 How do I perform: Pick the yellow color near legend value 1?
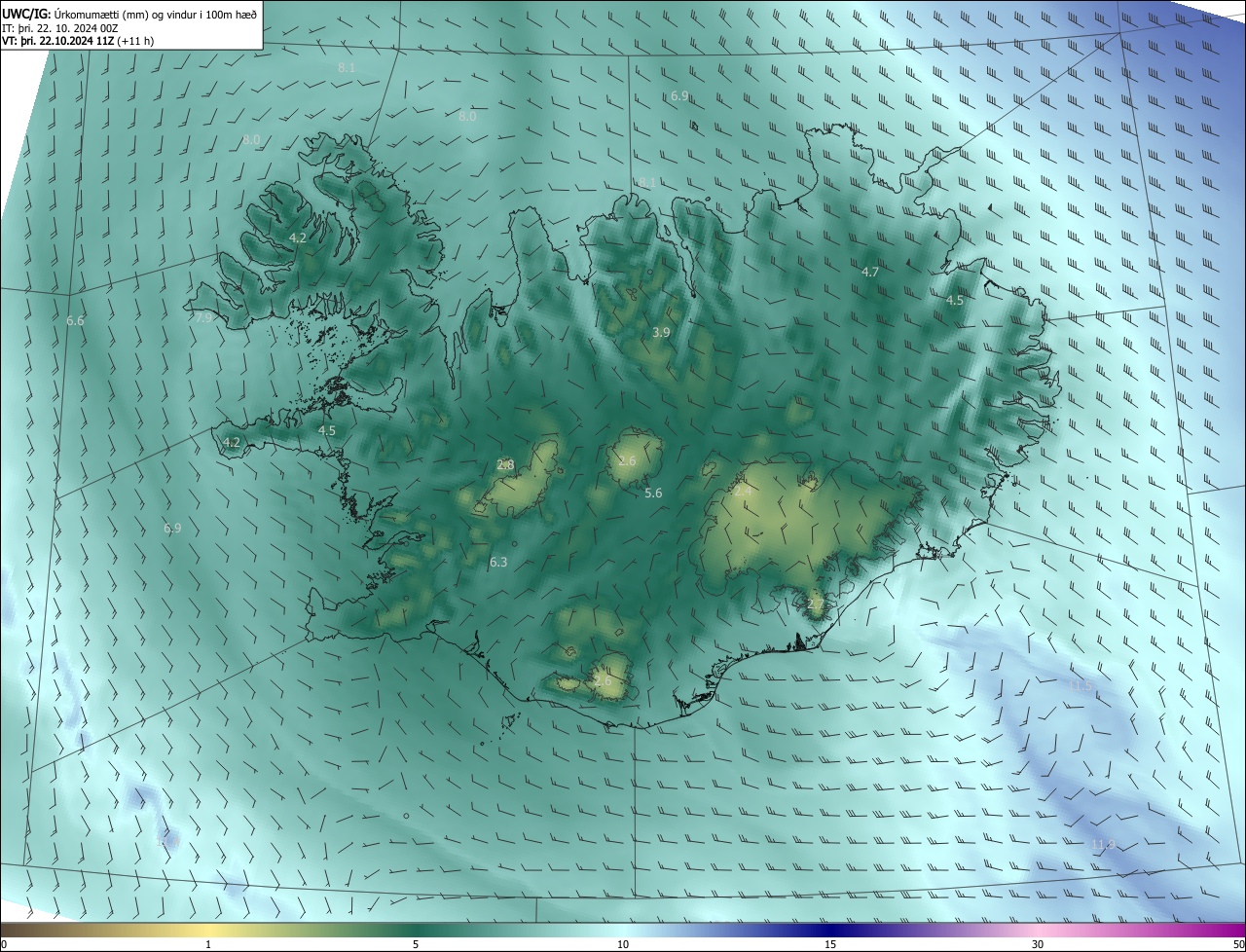click(x=208, y=930)
